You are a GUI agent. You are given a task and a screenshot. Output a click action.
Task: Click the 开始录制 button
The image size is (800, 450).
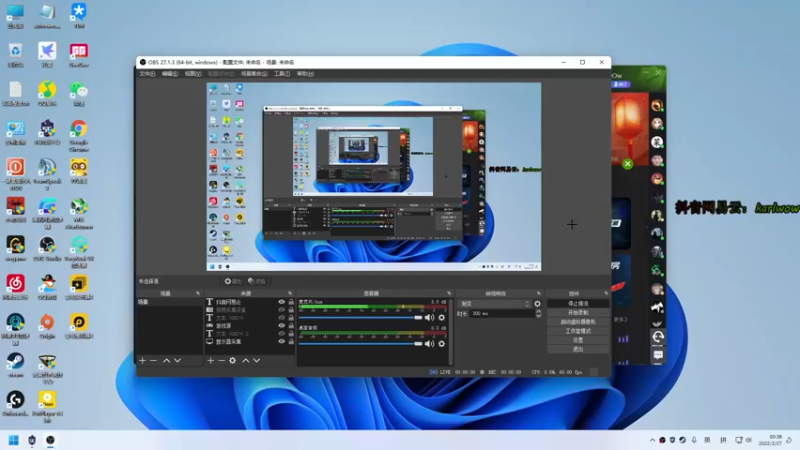click(x=578, y=312)
